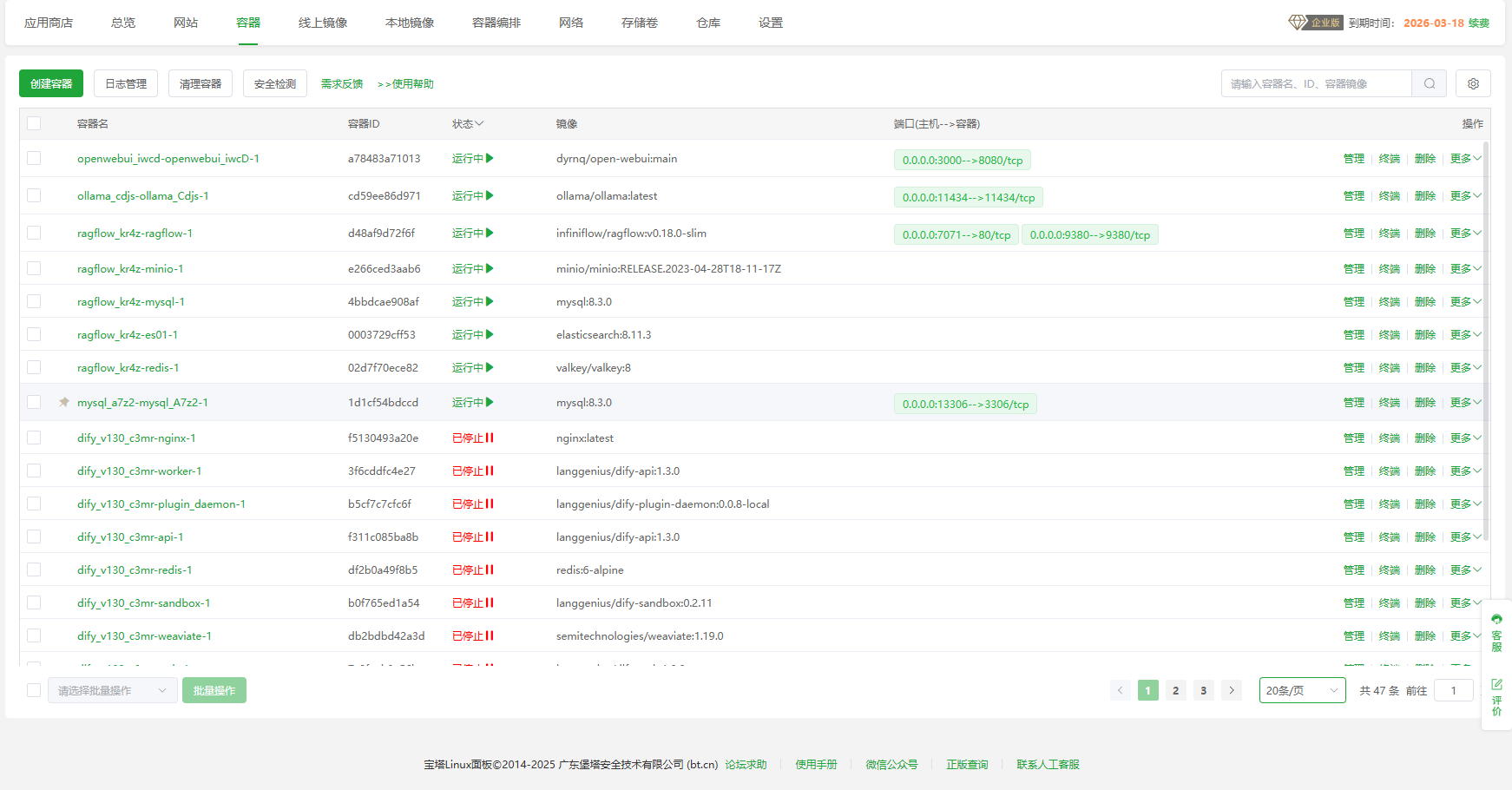Click the 创建容器 button
Viewport: 1512px width, 790px height.
[51, 83]
